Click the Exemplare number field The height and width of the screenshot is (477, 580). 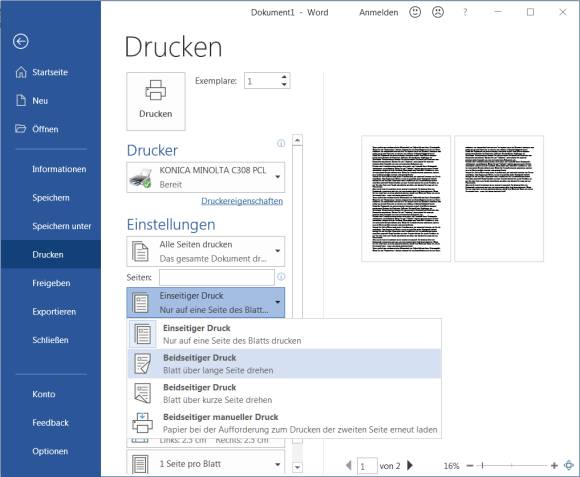[262, 81]
